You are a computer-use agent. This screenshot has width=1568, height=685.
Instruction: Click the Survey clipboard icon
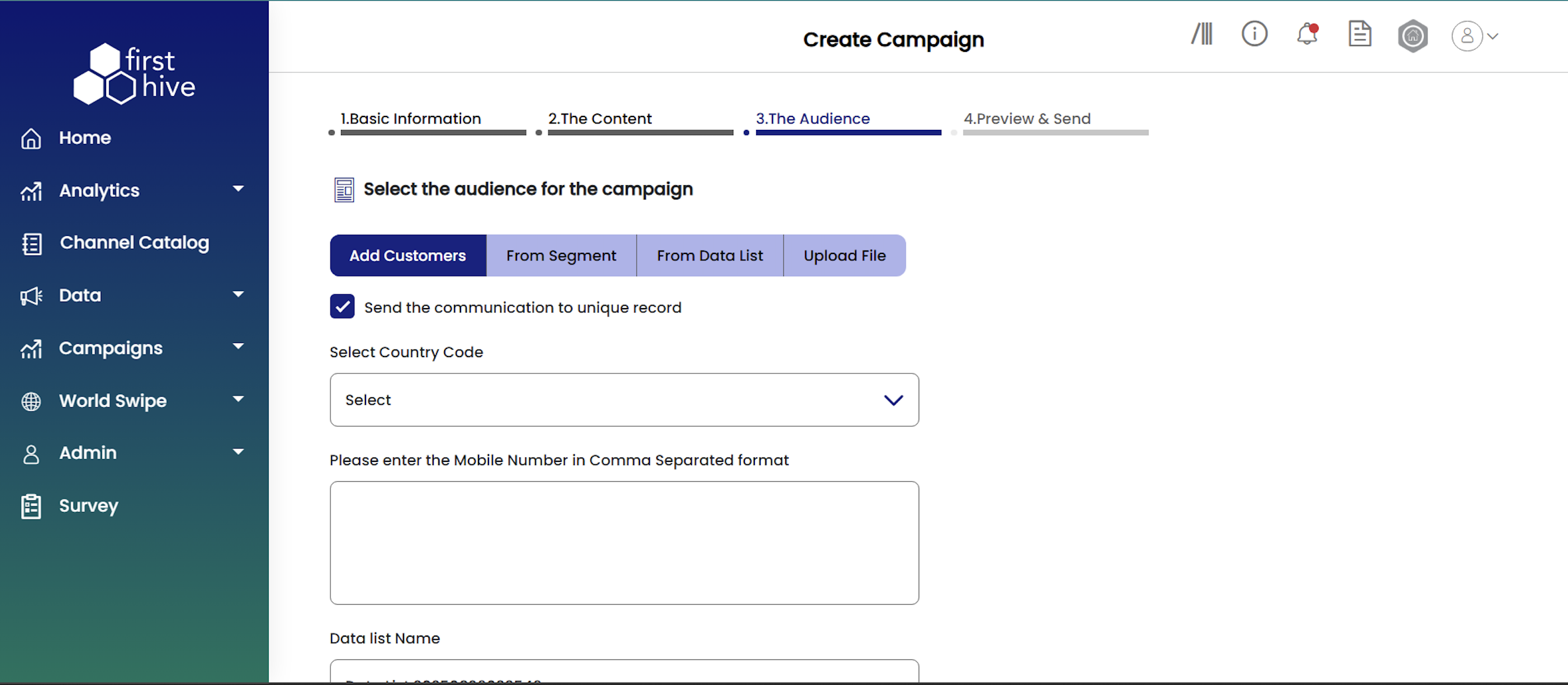tap(31, 506)
